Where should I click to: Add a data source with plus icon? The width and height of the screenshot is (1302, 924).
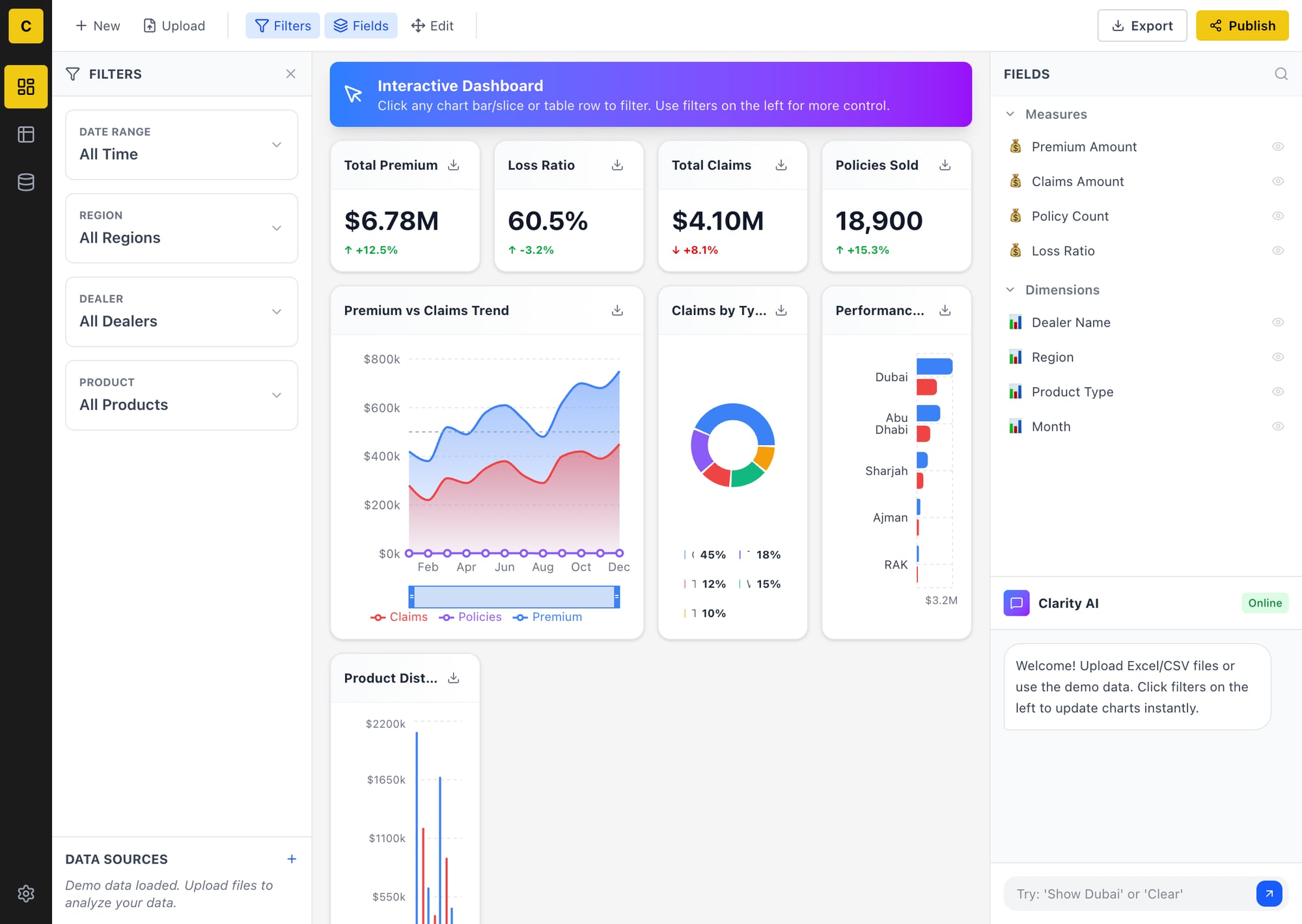point(292,859)
